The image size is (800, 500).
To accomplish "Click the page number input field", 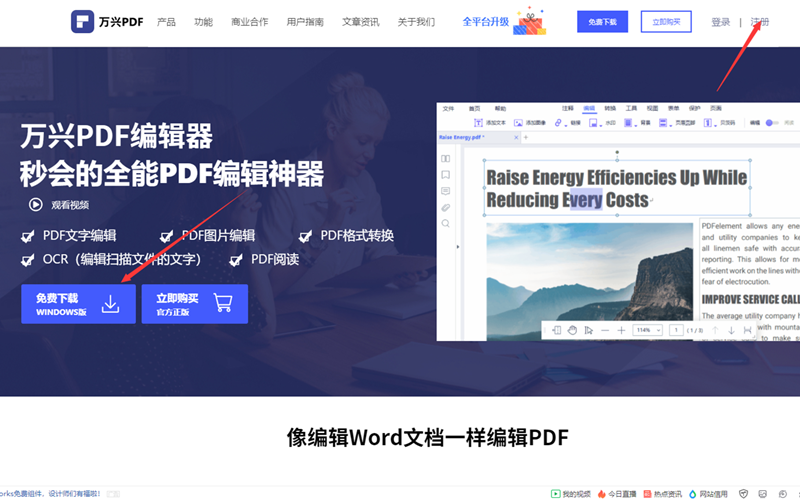I will coord(677,330).
